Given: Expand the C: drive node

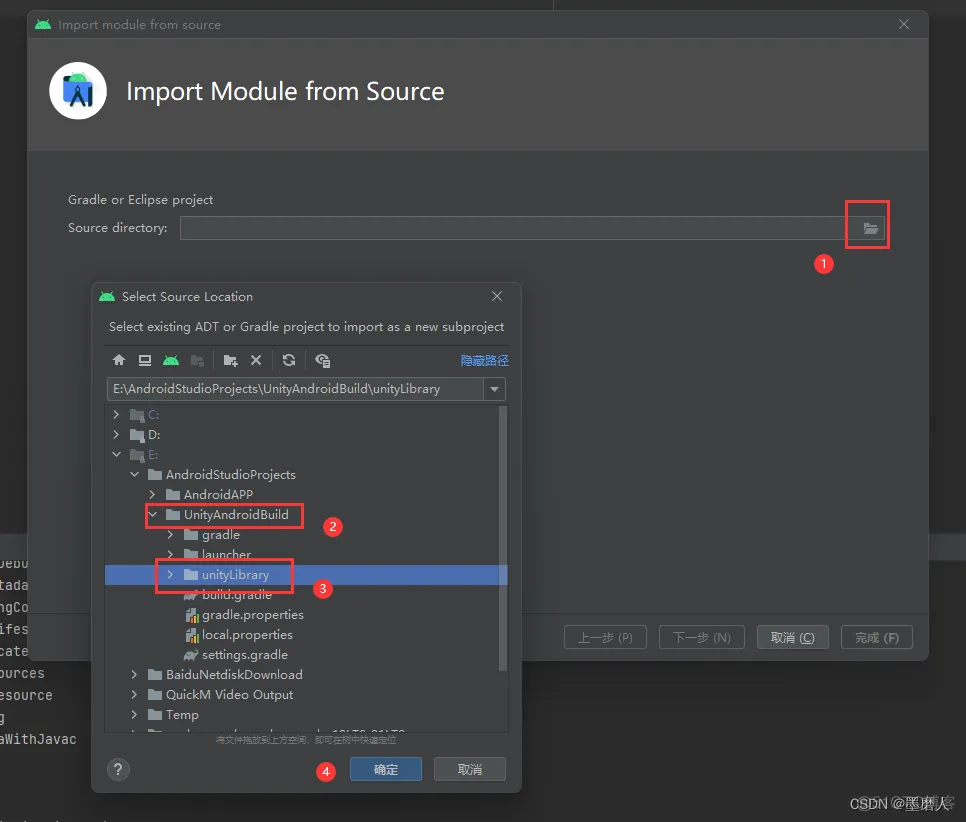Looking at the screenshot, I should tap(116, 415).
